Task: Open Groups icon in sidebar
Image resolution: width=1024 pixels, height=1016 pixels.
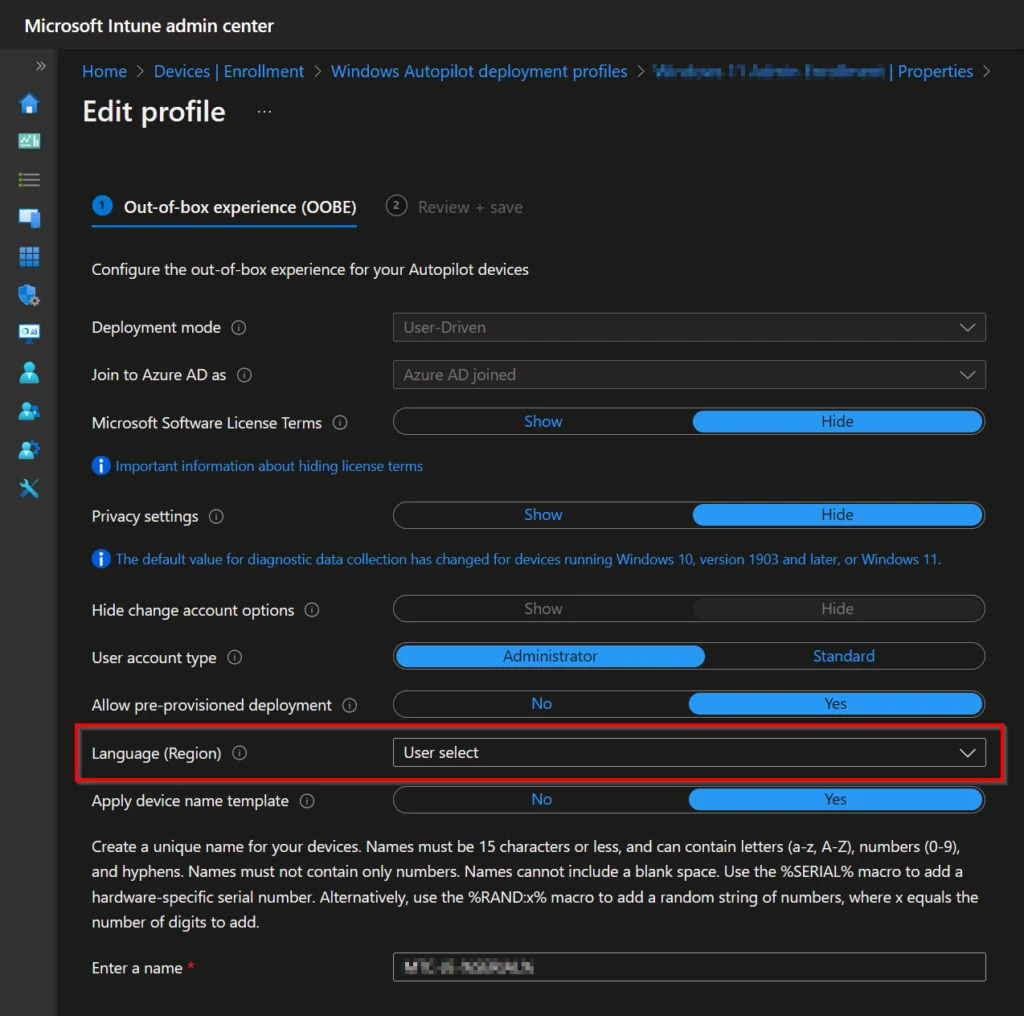Action: pyautogui.click(x=29, y=411)
